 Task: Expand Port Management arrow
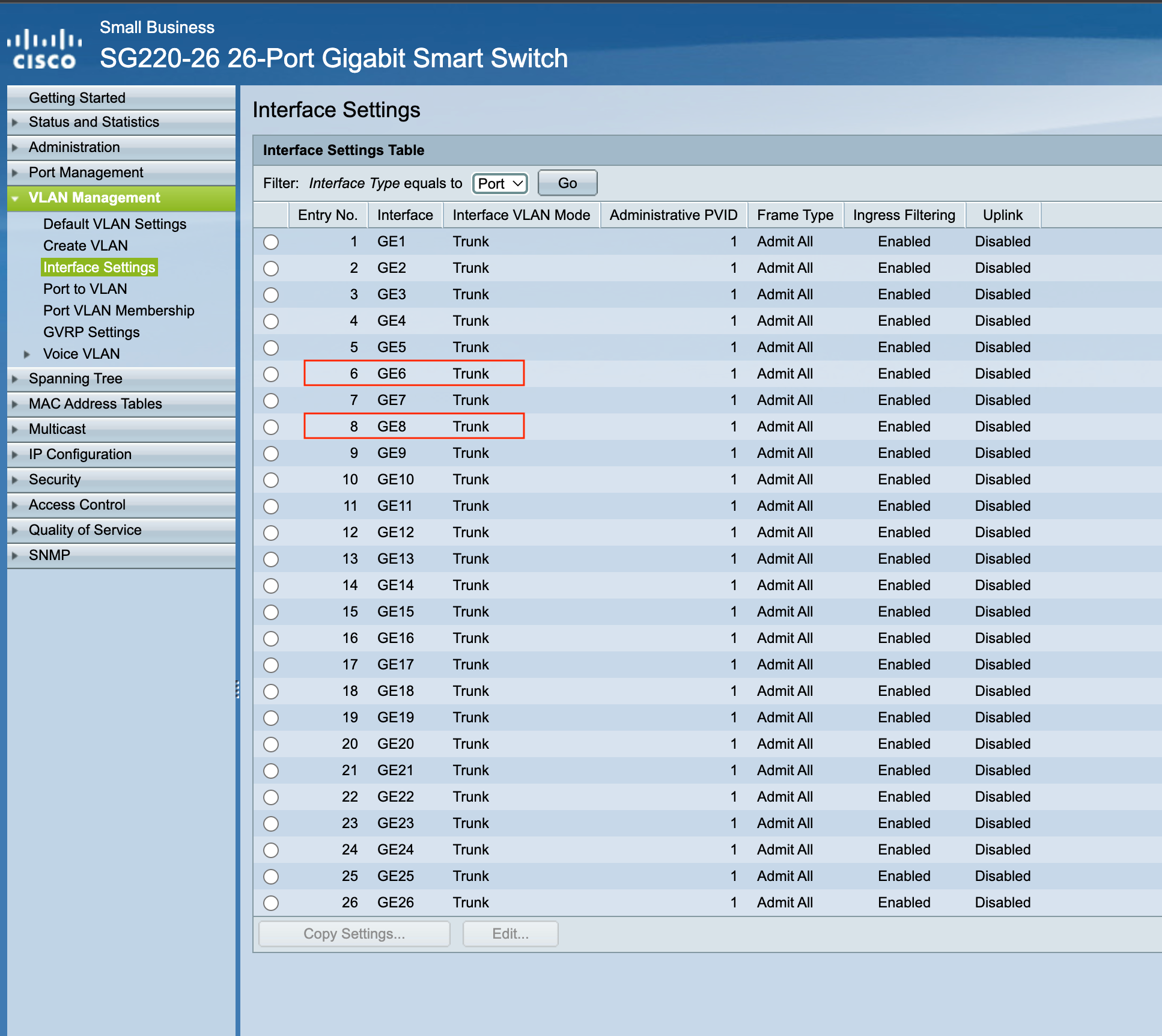(x=15, y=173)
